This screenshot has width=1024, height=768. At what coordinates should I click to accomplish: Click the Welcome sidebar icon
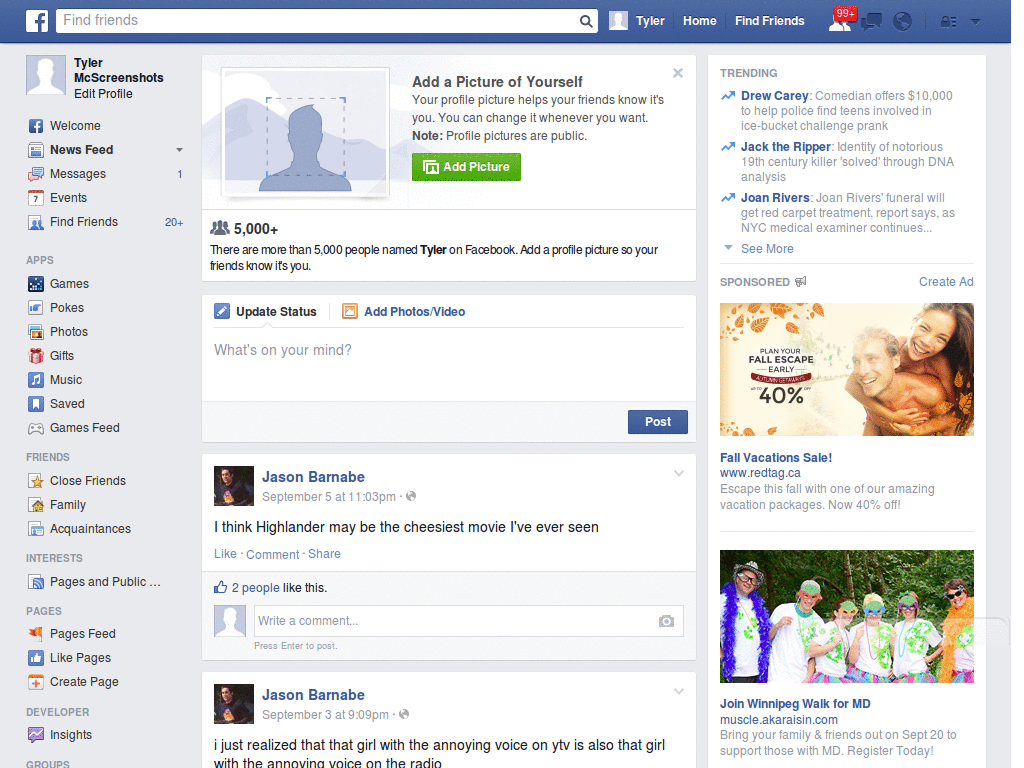[36, 126]
